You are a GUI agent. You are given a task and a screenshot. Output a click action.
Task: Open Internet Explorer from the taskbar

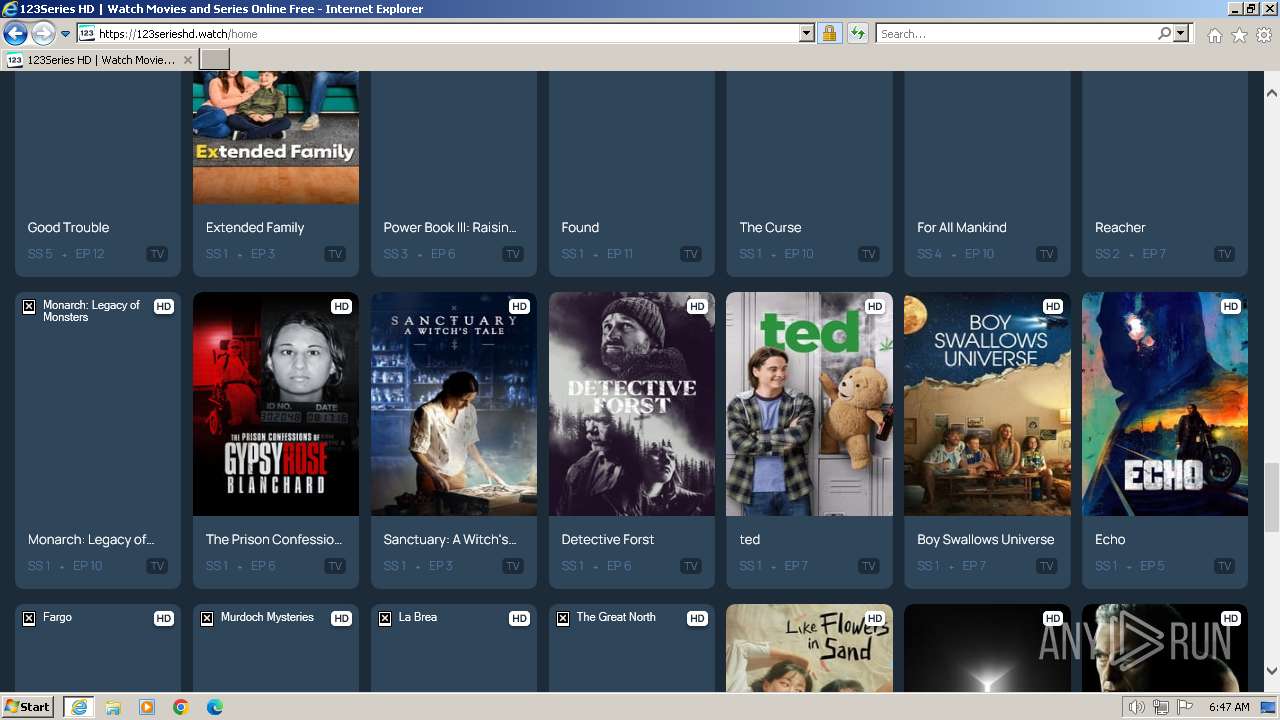pos(79,707)
